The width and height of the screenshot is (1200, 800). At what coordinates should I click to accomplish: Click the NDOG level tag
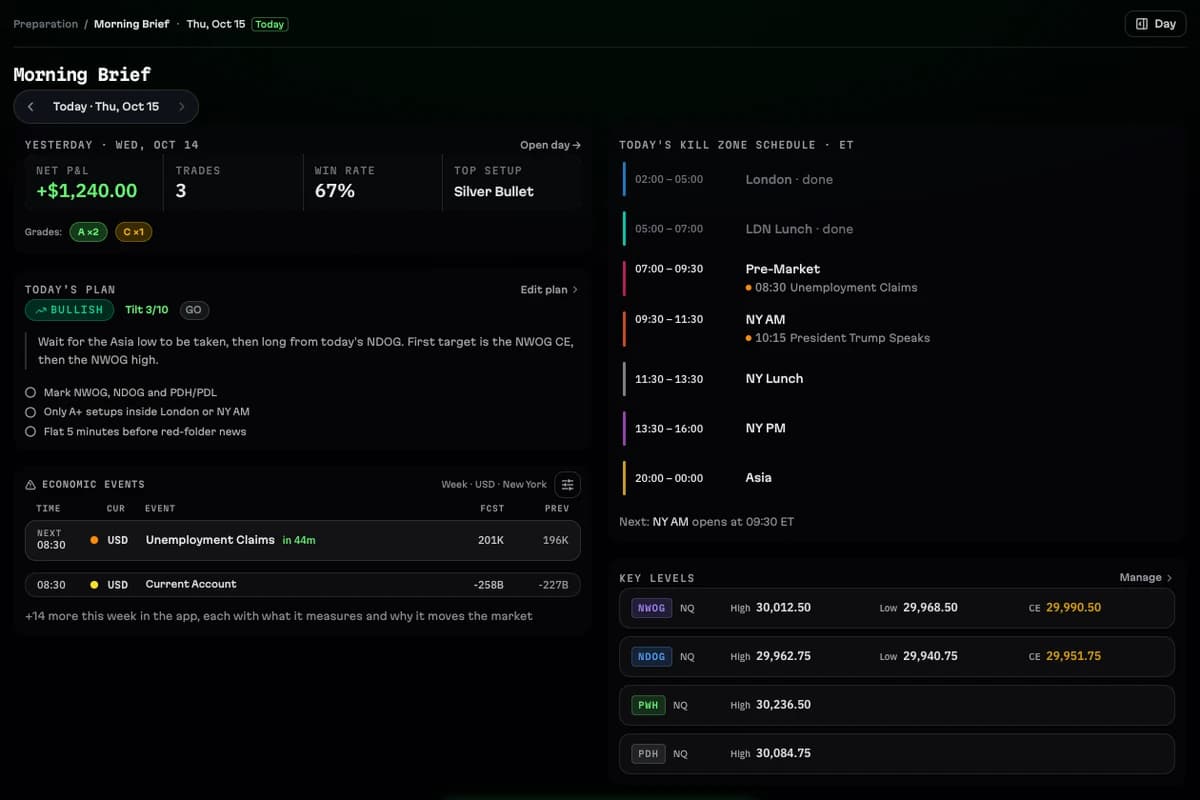pyautogui.click(x=651, y=657)
